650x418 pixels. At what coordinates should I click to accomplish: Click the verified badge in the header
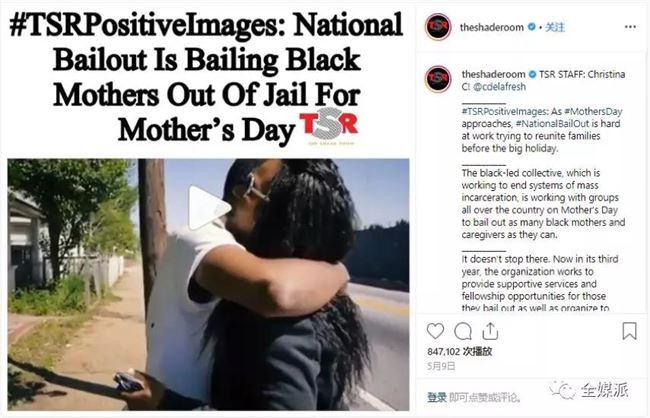tap(531, 27)
